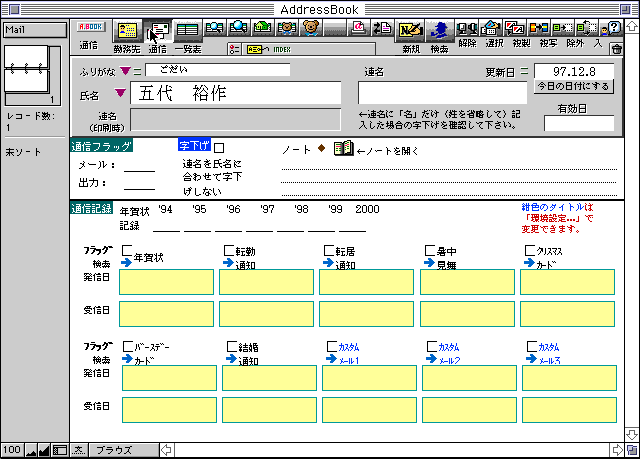
Task: Zoom out with the small mountains icon
Action: pos(31,450)
